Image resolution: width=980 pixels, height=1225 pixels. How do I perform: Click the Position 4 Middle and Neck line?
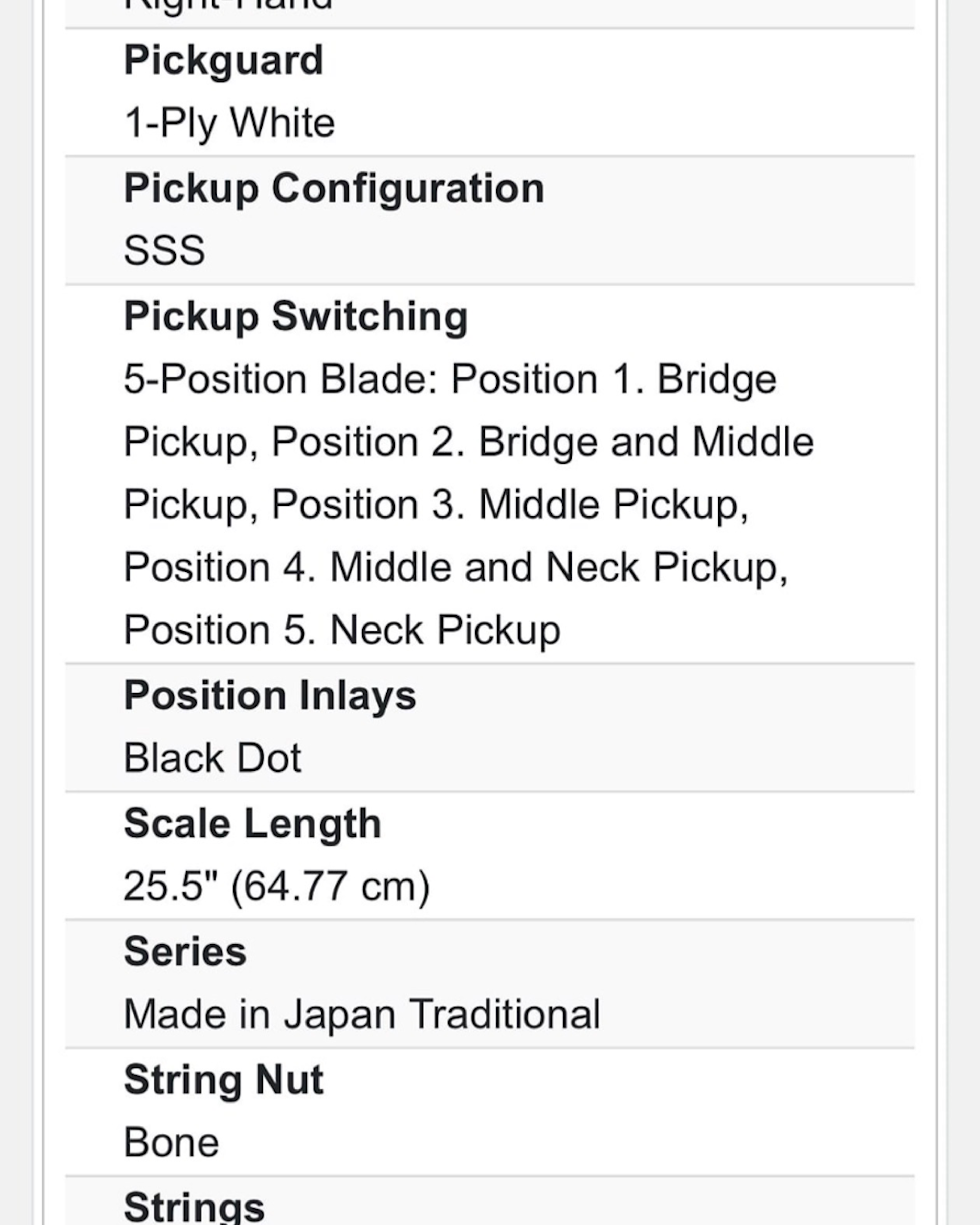click(455, 568)
